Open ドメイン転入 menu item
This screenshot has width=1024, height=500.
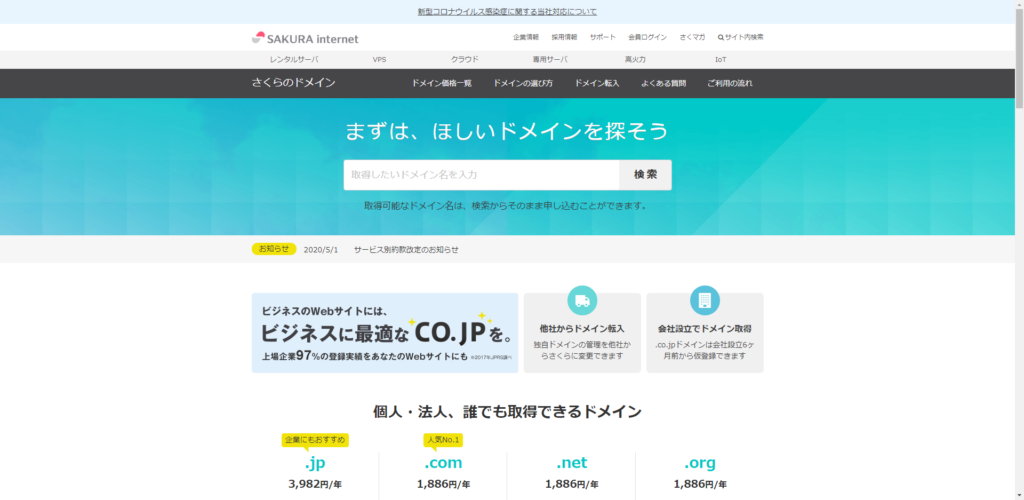tap(597, 84)
